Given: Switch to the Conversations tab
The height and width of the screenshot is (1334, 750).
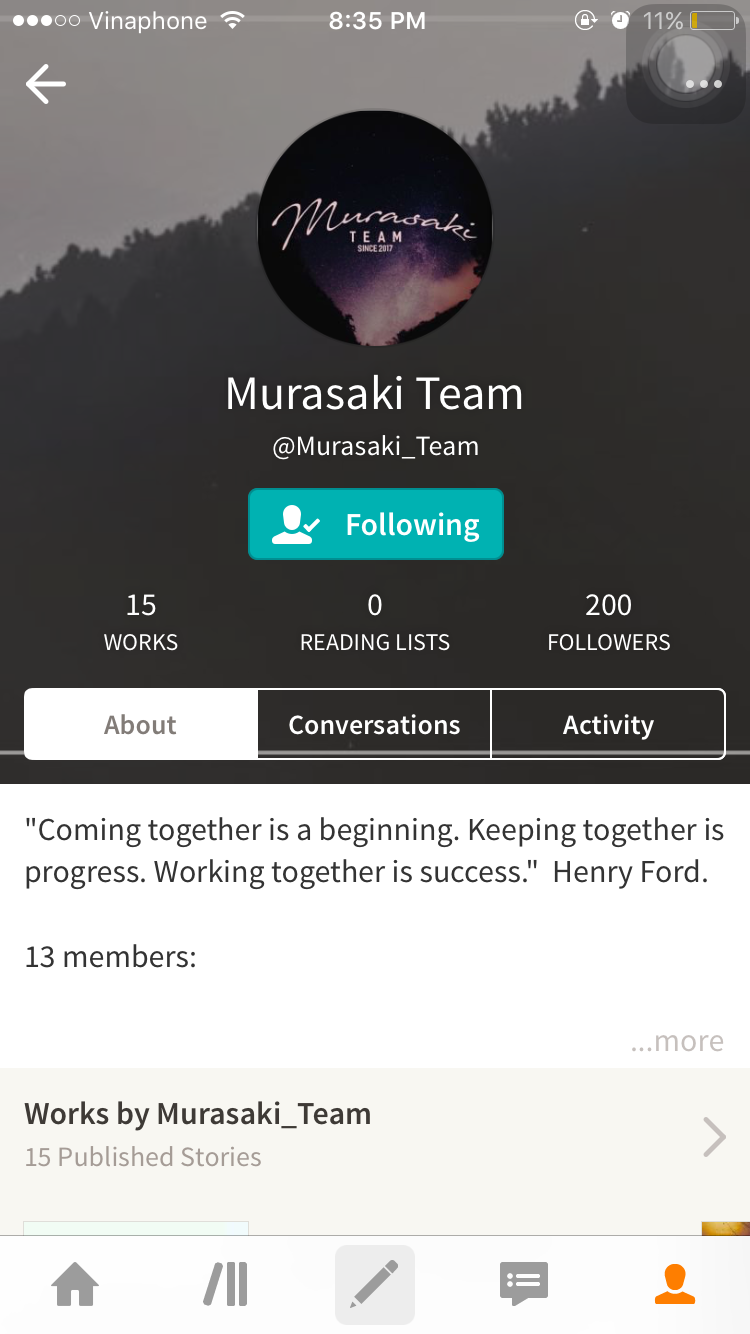Looking at the screenshot, I should point(375,724).
